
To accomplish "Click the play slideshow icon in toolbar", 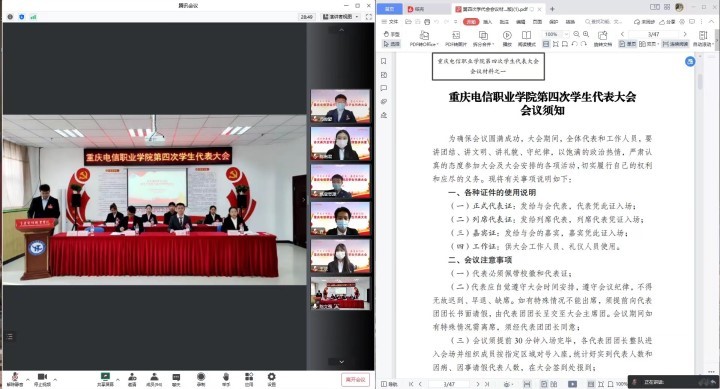I will coord(507,38).
